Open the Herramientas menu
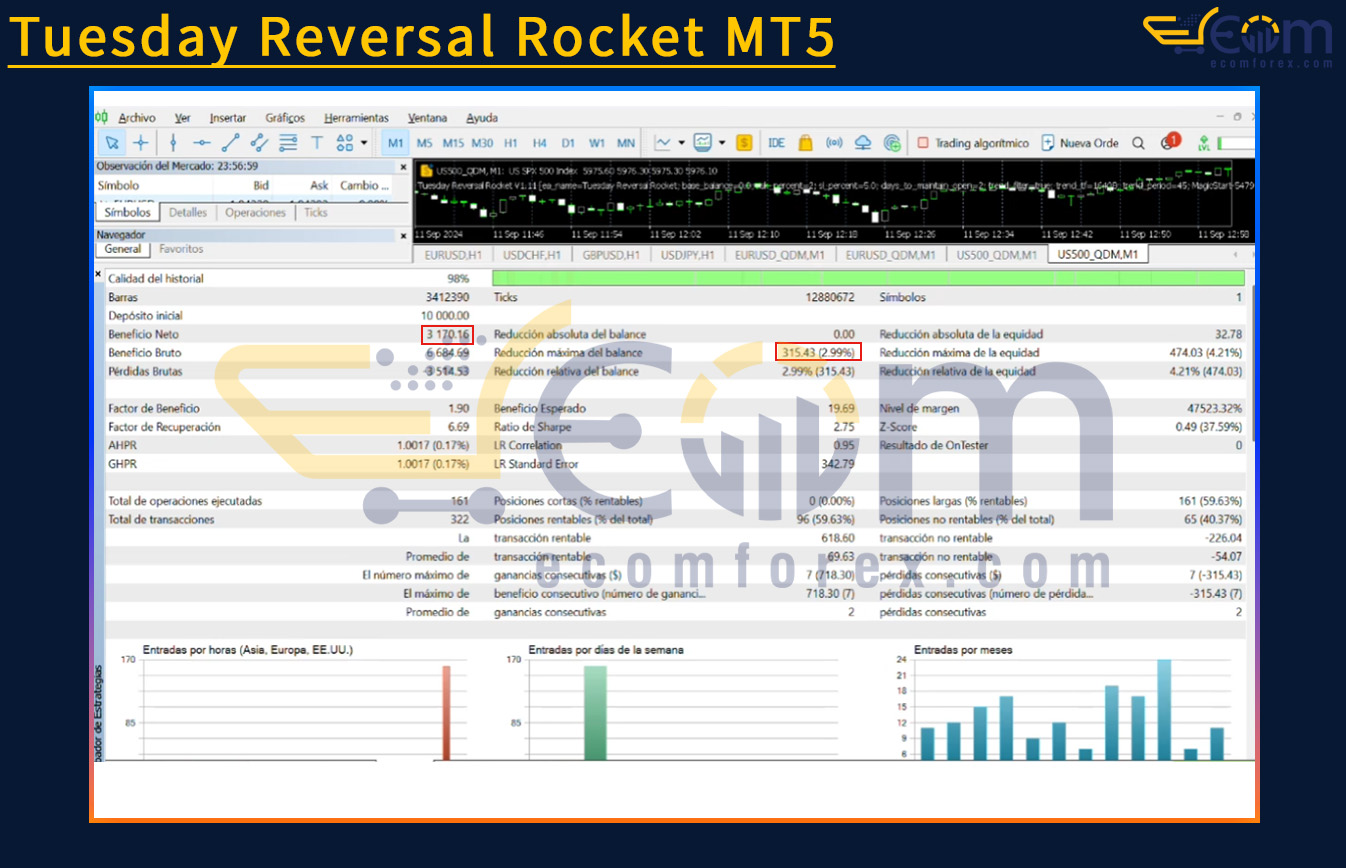The height and width of the screenshot is (868, 1346). coord(357,117)
